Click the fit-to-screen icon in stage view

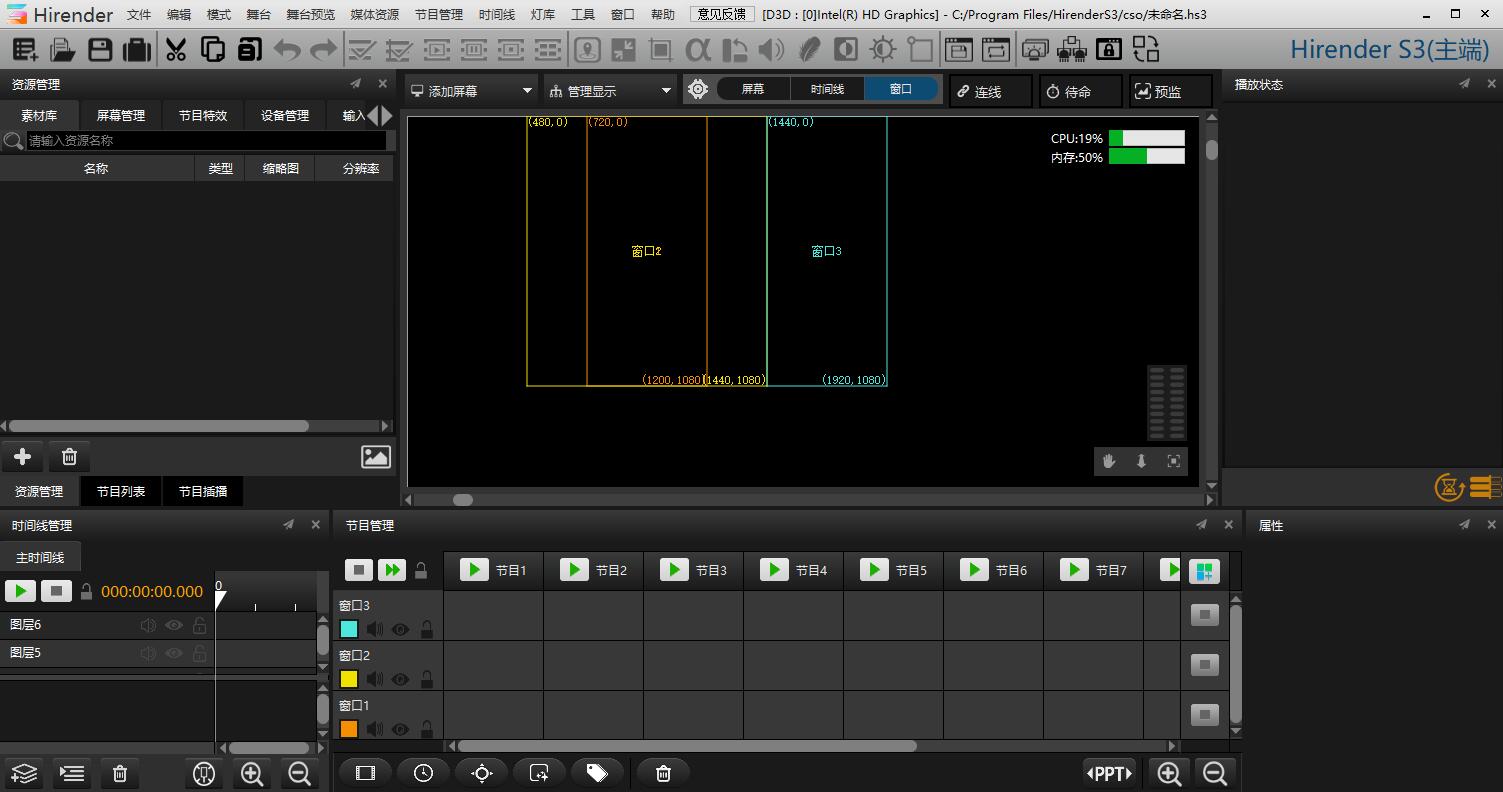(1174, 461)
